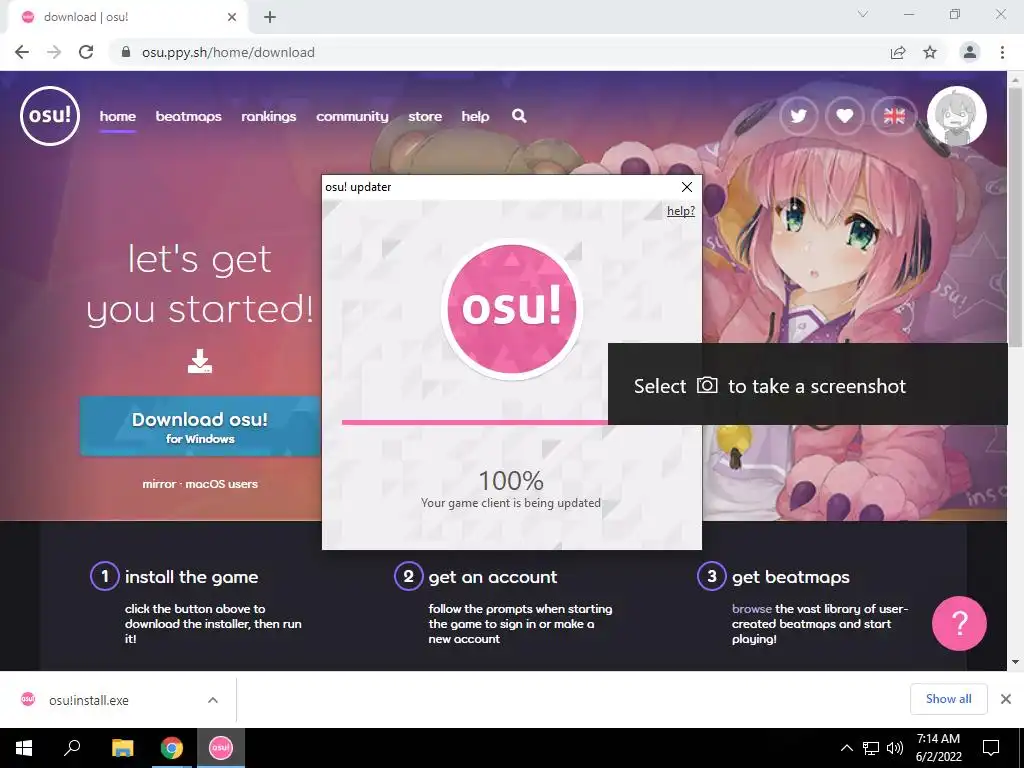Viewport: 1024px width, 768px height.
Task: Open File Explorer from taskbar
Action: pos(122,748)
